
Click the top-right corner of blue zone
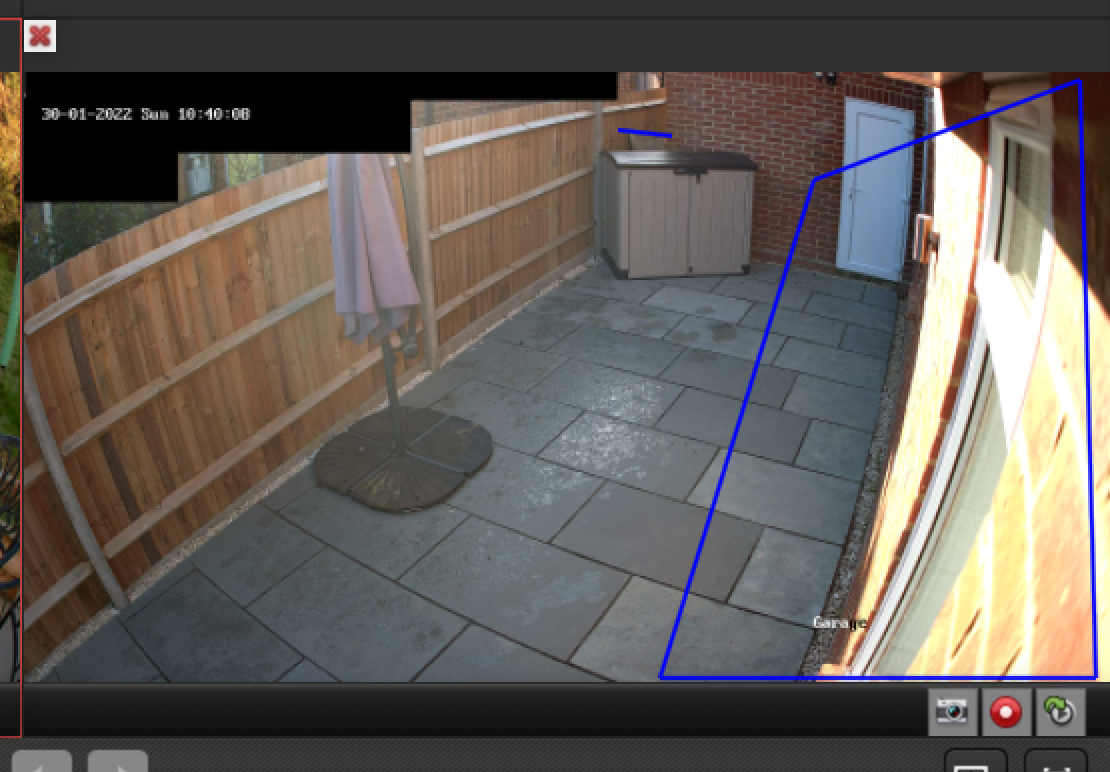click(1079, 82)
